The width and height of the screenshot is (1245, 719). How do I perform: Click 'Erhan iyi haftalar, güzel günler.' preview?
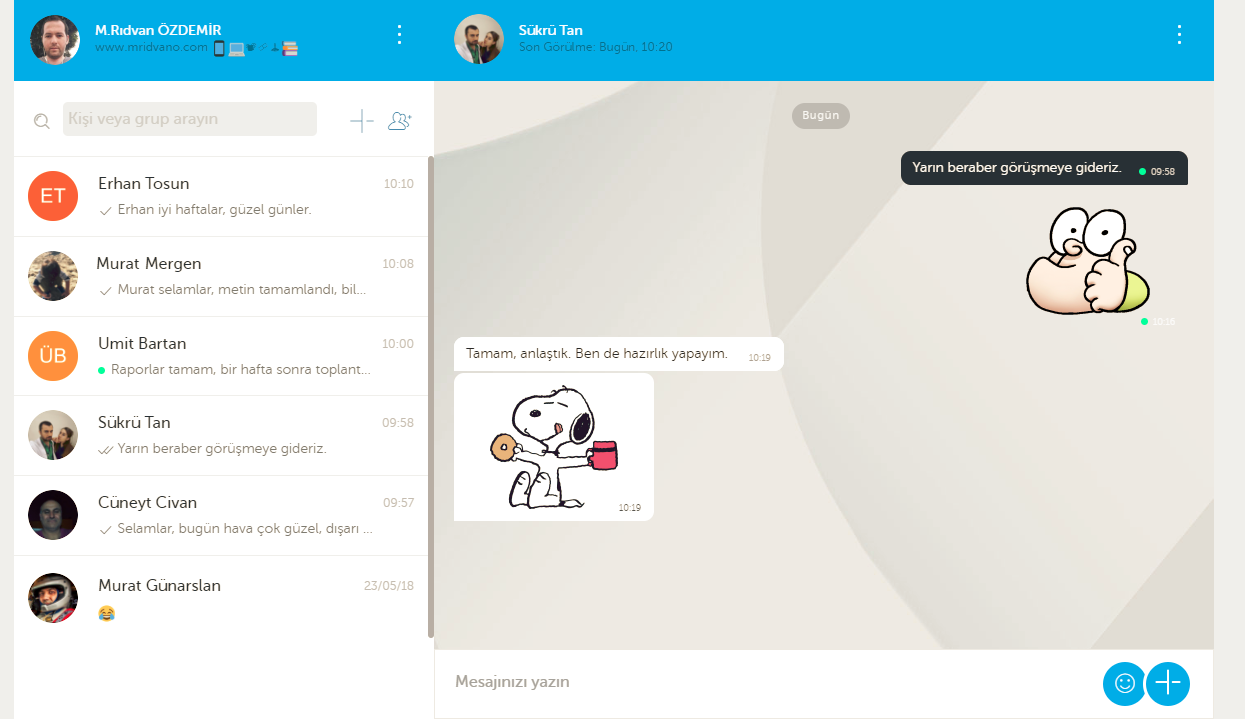(214, 210)
